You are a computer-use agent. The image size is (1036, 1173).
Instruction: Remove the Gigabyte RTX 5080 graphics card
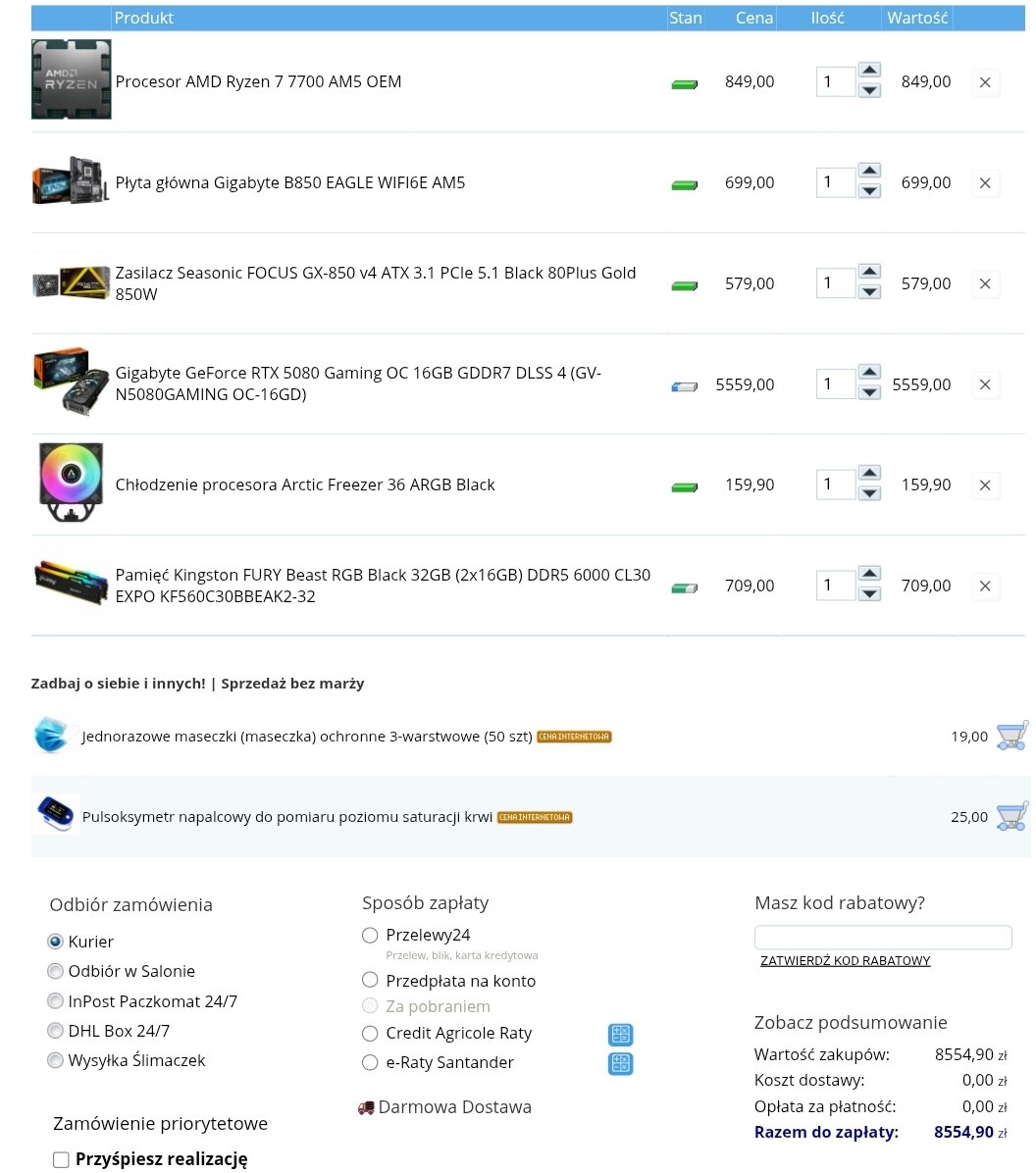tap(985, 384)
